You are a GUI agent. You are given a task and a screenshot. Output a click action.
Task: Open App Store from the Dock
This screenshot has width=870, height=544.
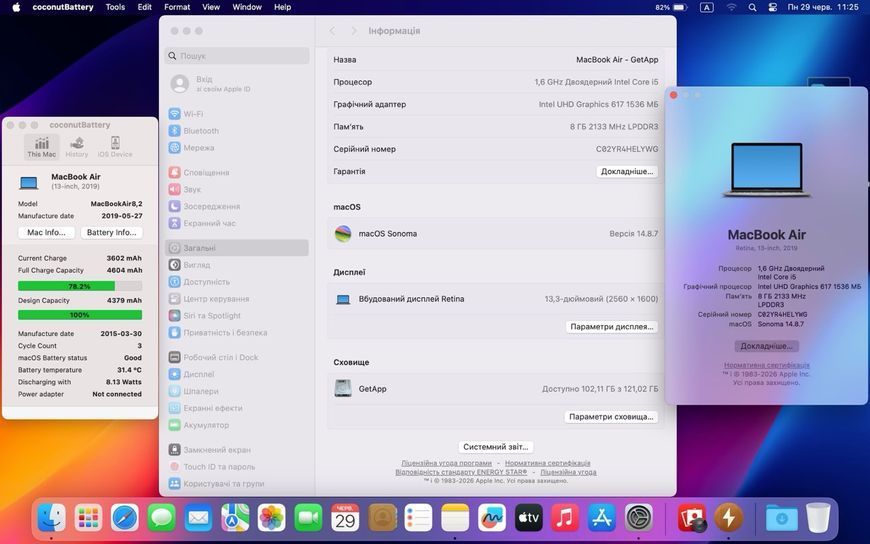[602, 518]
